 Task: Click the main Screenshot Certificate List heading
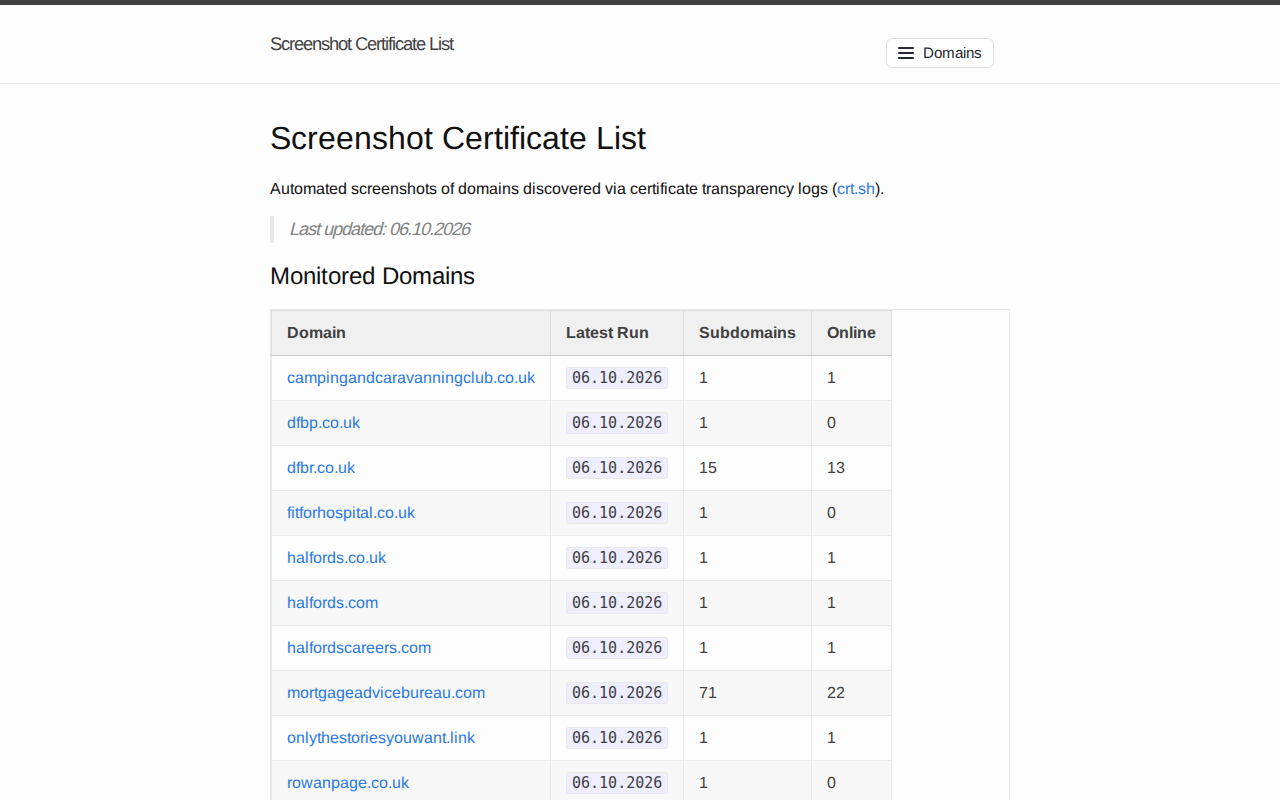(458, 138)
